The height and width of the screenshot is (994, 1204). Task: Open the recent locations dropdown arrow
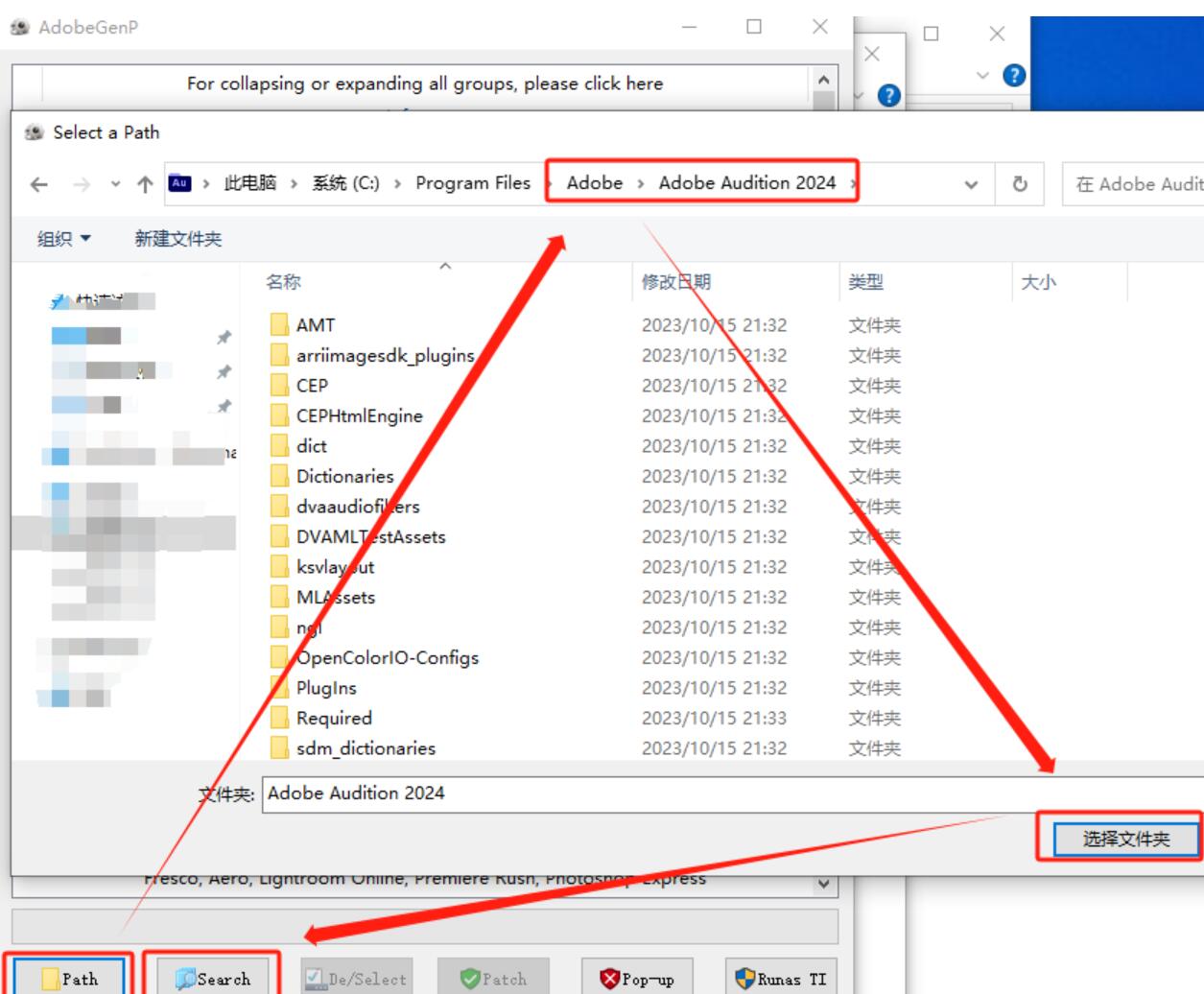(115, 184)
